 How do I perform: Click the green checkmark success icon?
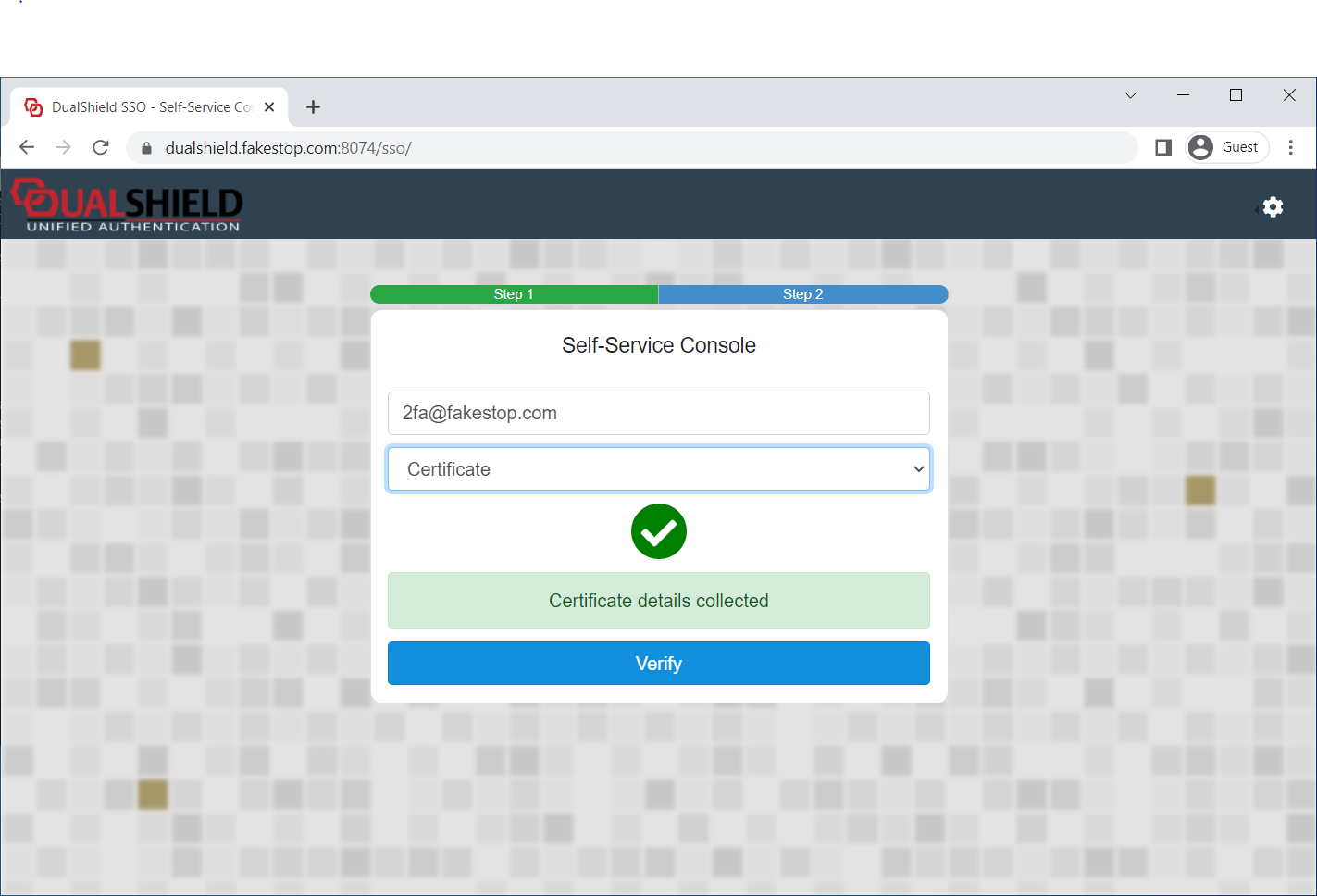pyautogui.click(x=658, y=531)
